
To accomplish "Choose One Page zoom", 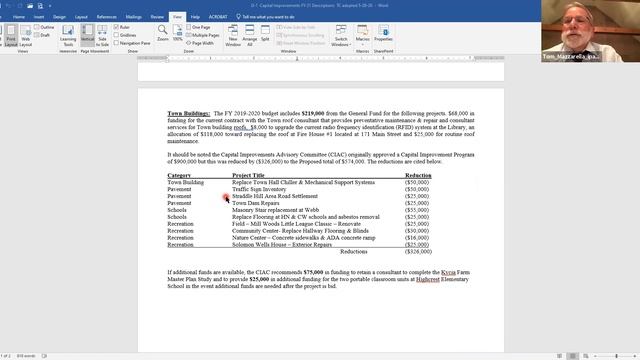I will point(198,27).
